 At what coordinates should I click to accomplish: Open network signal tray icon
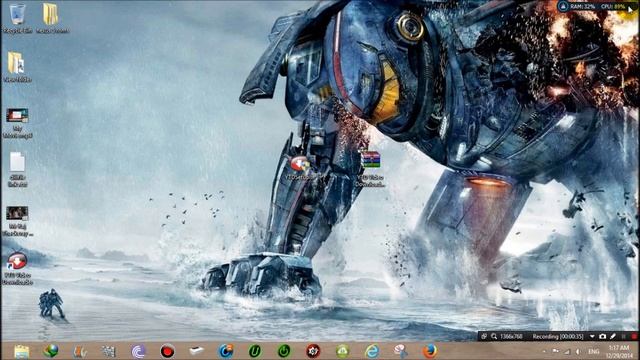(567, 351)
